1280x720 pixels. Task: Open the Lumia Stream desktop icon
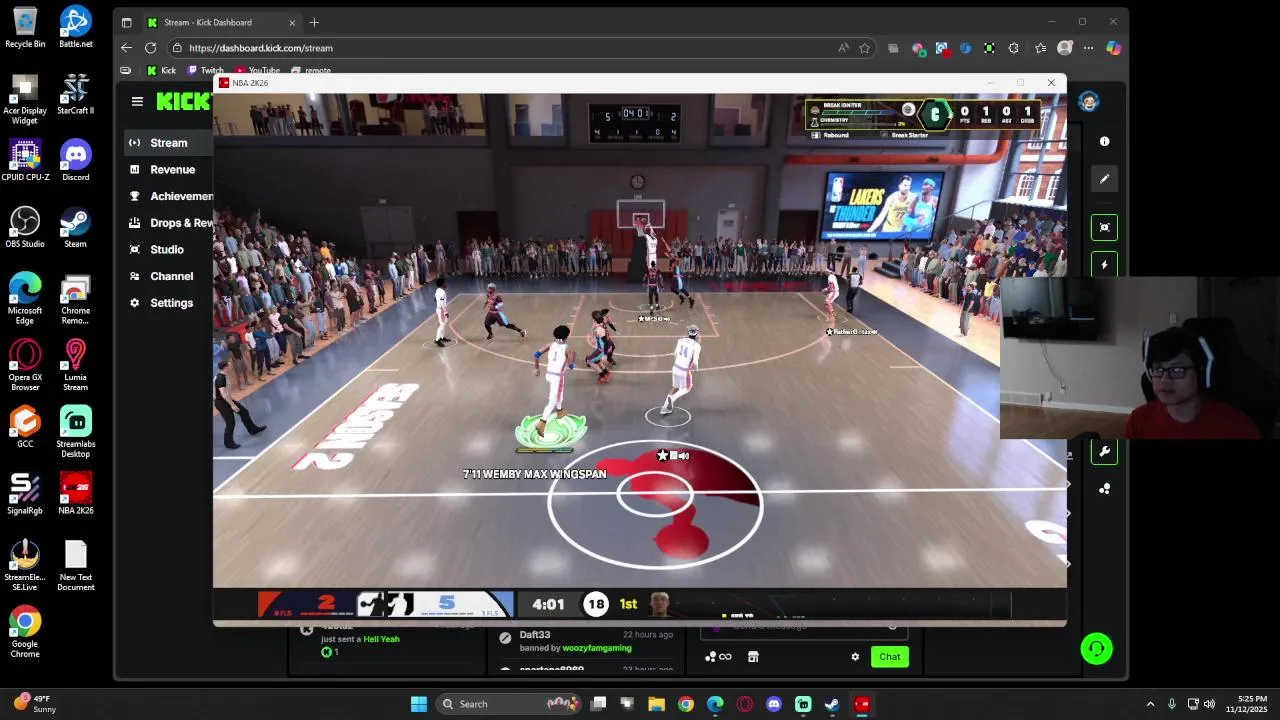point(75,365)
